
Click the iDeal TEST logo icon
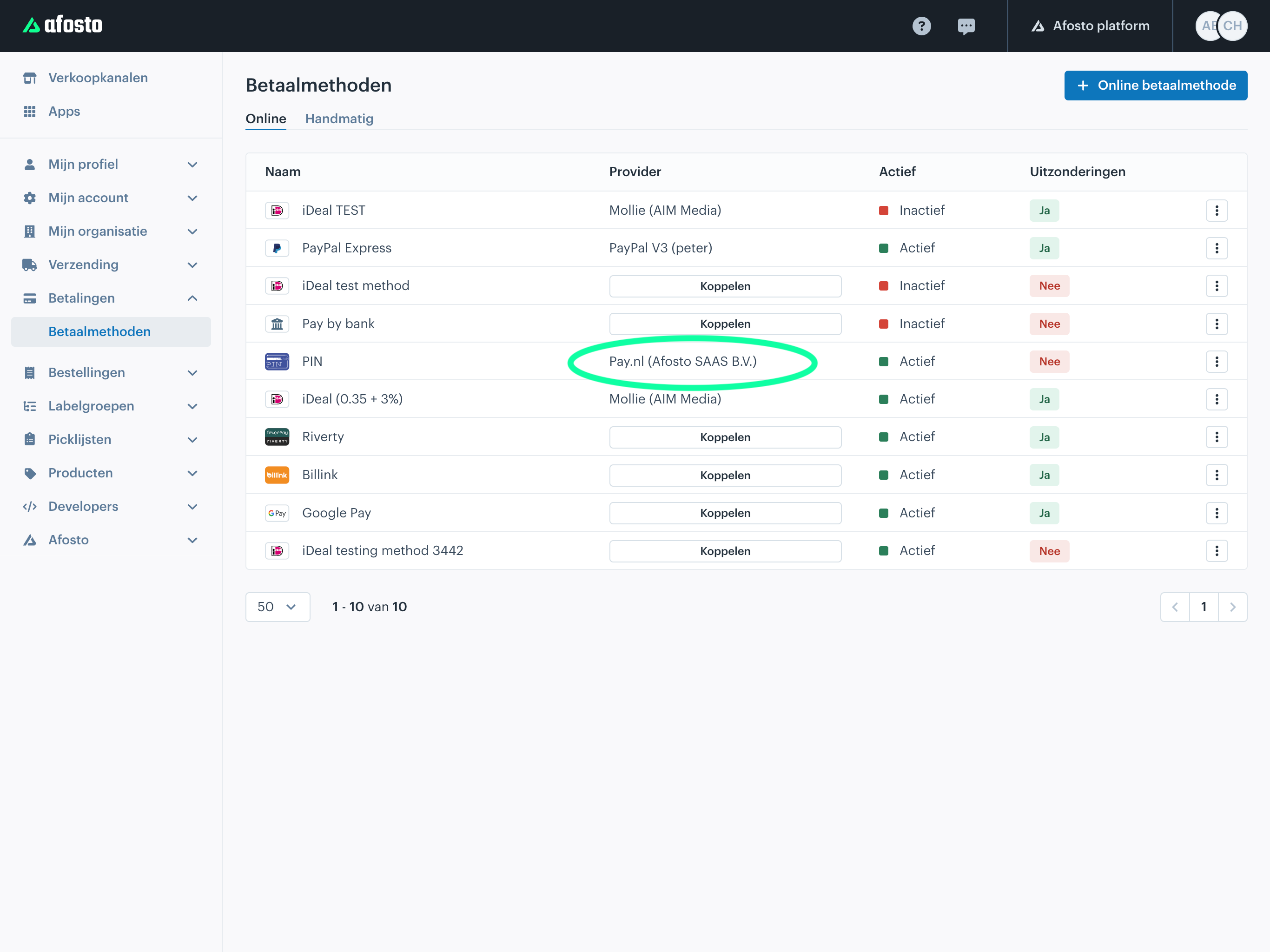tap(277, 210)
